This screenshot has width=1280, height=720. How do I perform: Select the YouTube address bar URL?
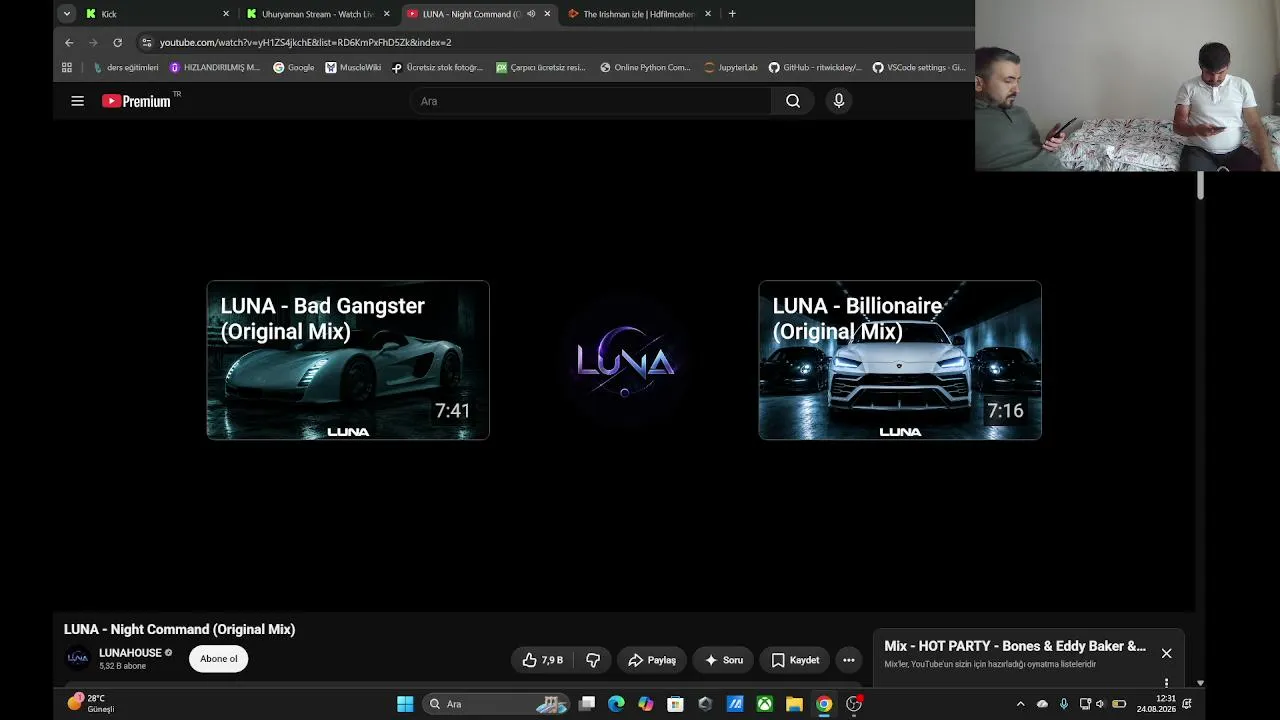click(x=305, y=42)
